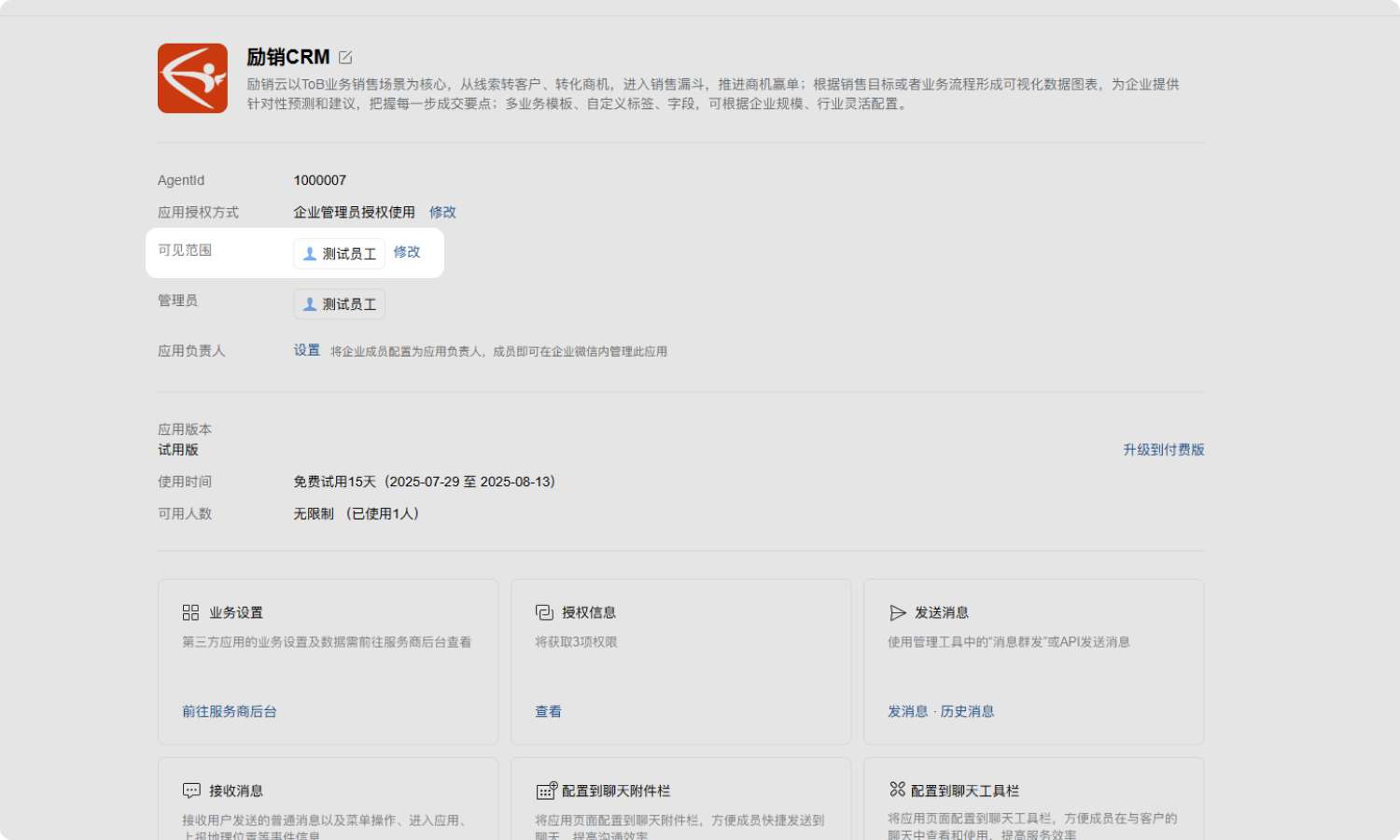Click the 可用人数 label
The image size is (1400, 840).
185,513
